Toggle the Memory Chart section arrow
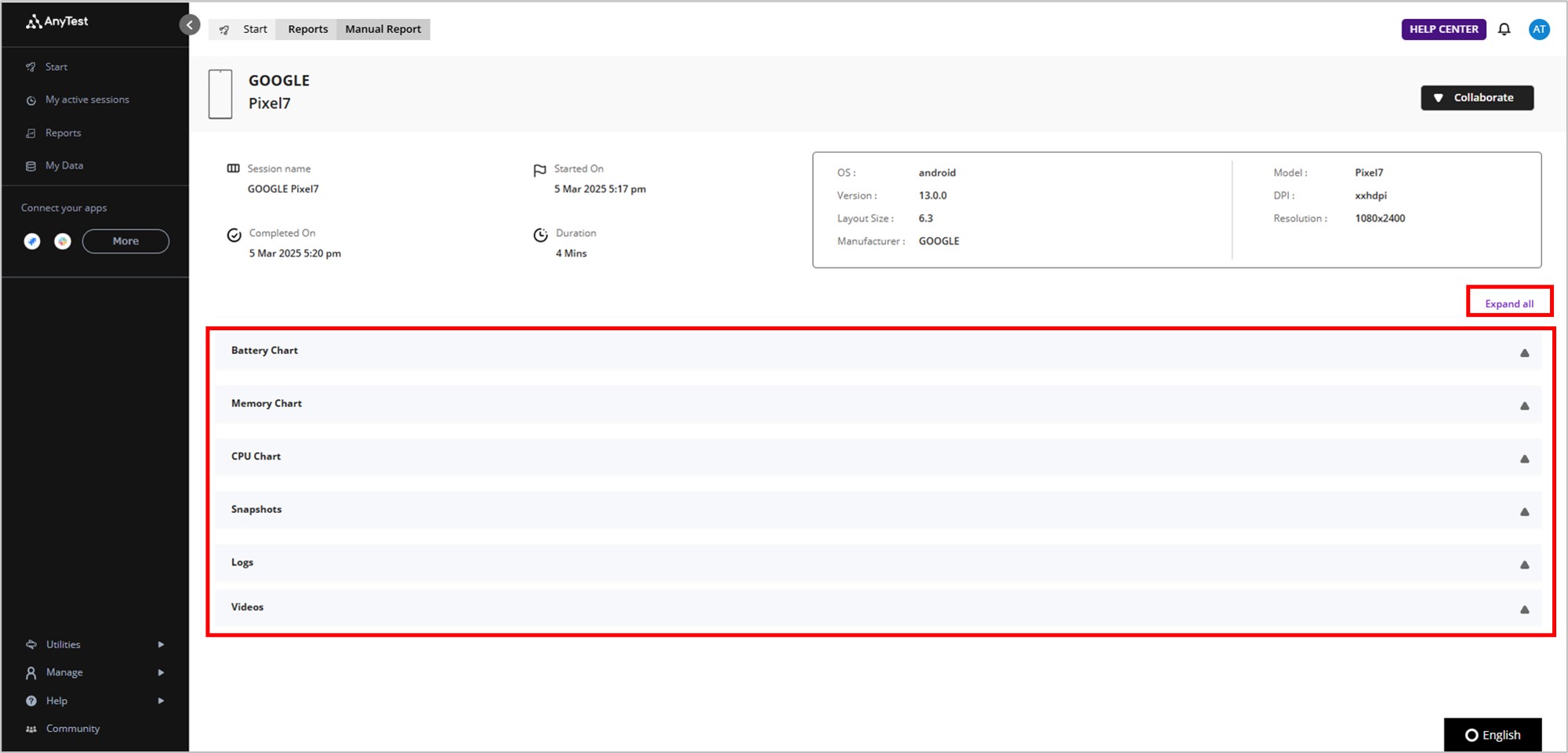The image size is (1568, 753). (1525, 406)
